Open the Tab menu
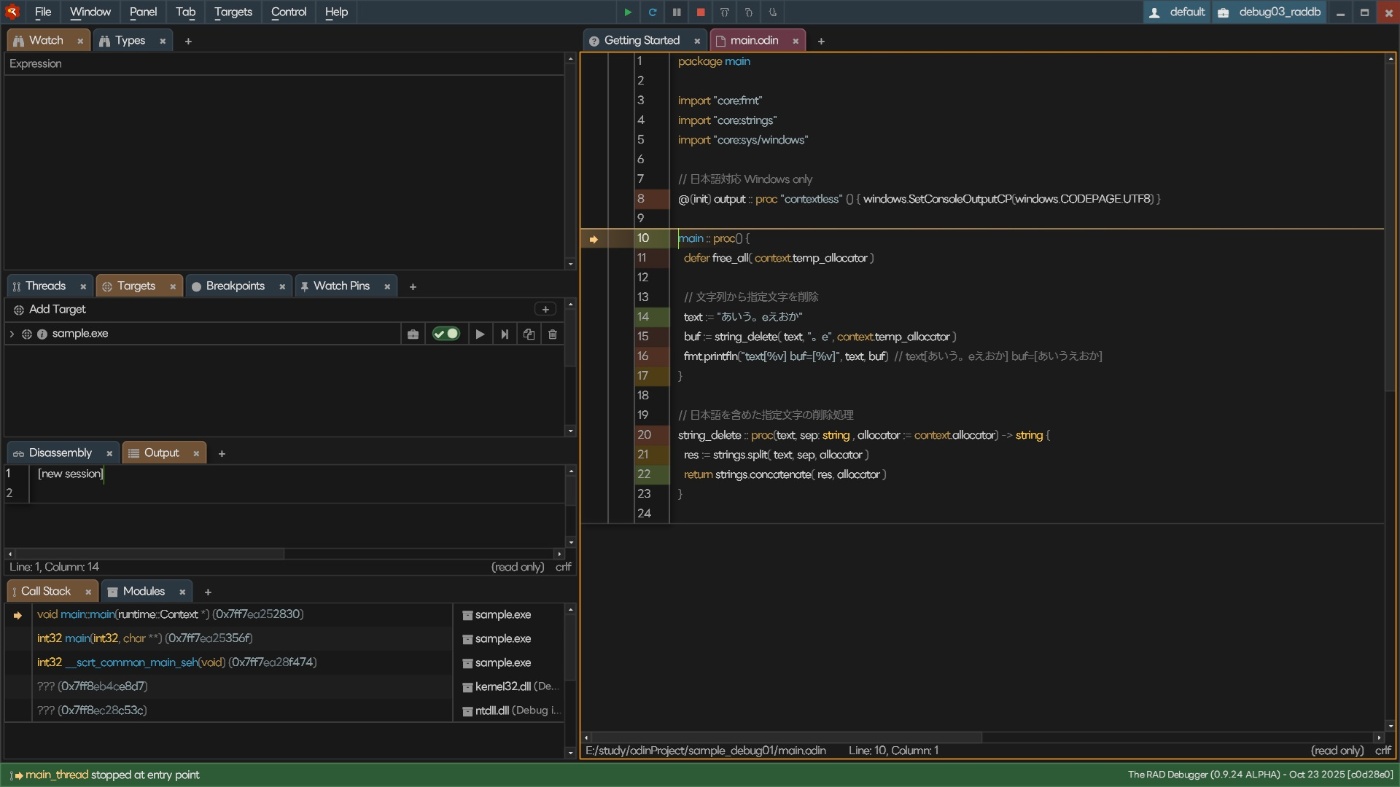The width and height of the screenshot is (1400, 787). (x=186, y=12)
